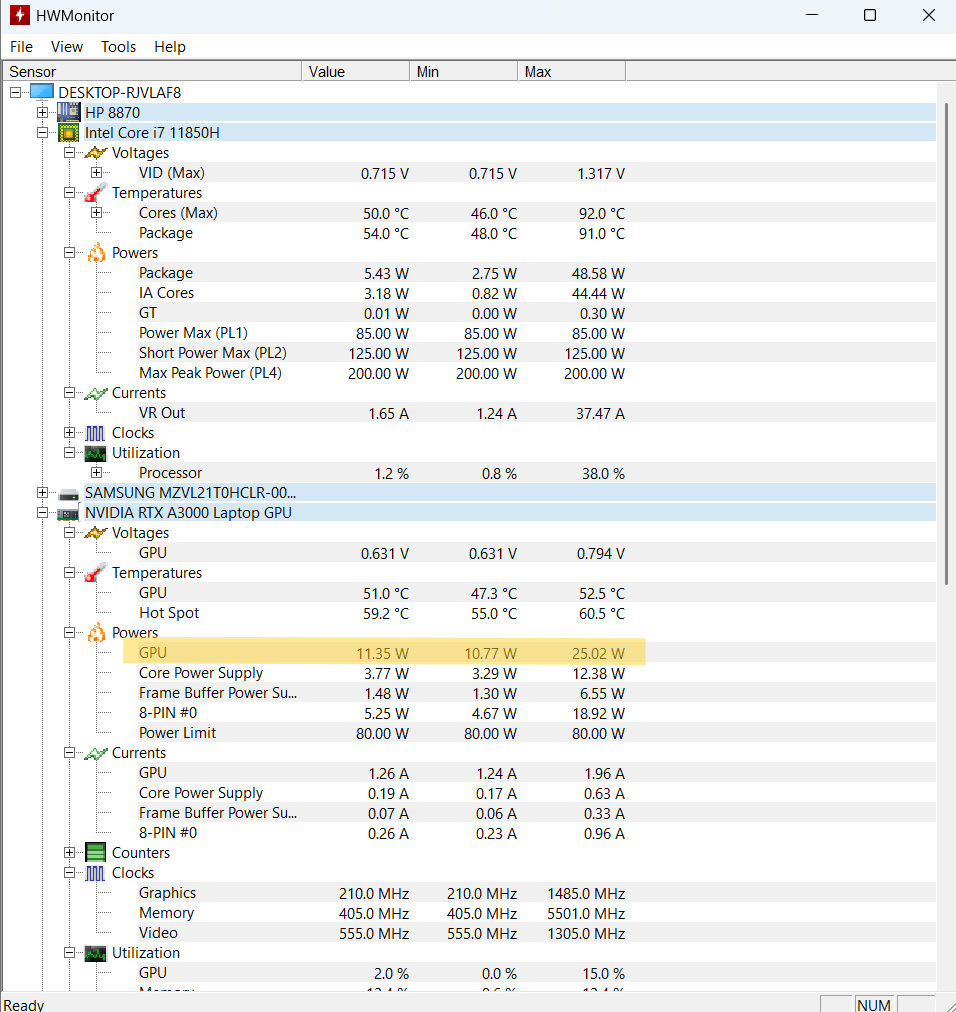Click the HP 8870 motherboard icon
This screenshot has height=1012, width=956.
tap(68, 112)
